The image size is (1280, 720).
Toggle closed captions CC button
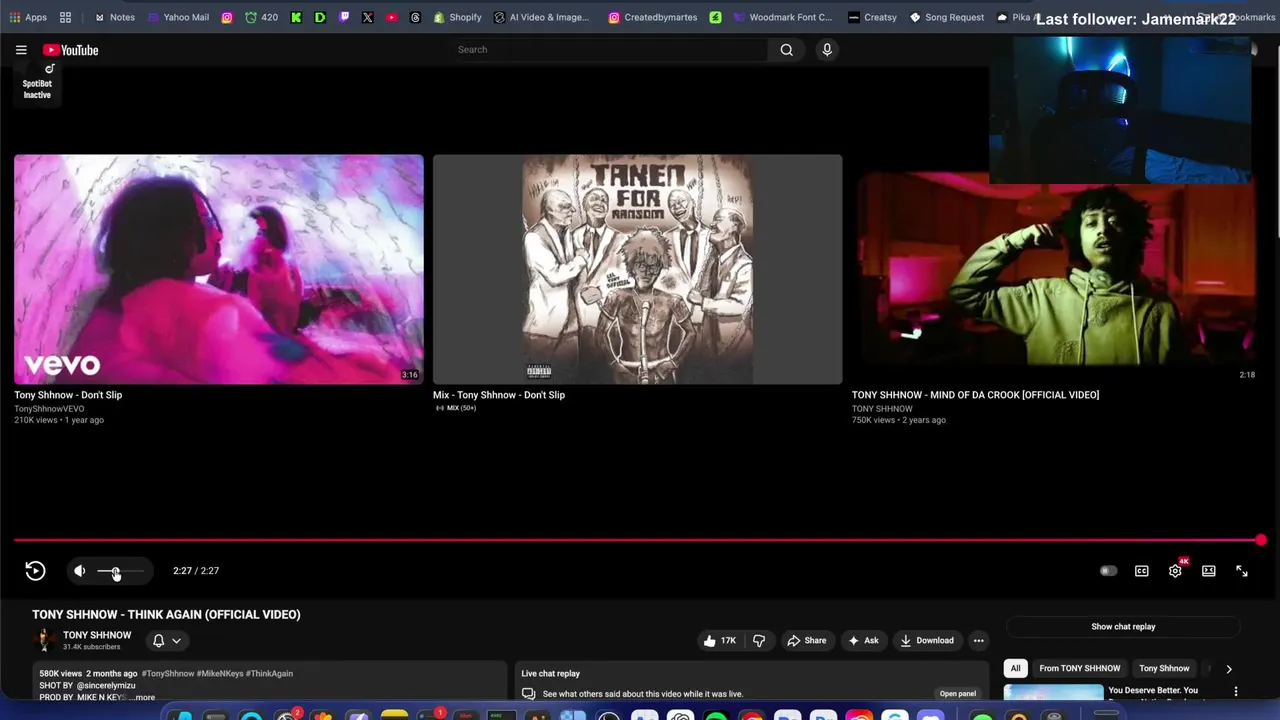(x=1142, y=571)
